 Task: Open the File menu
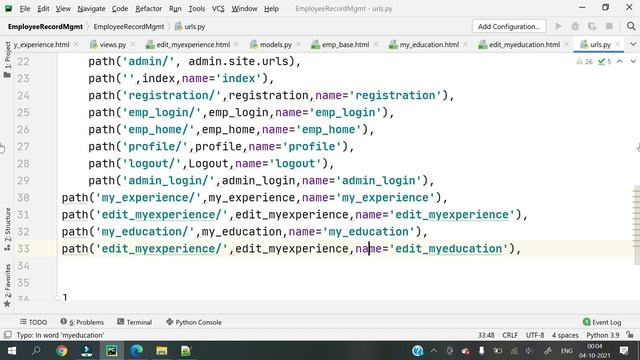(24, 9)
